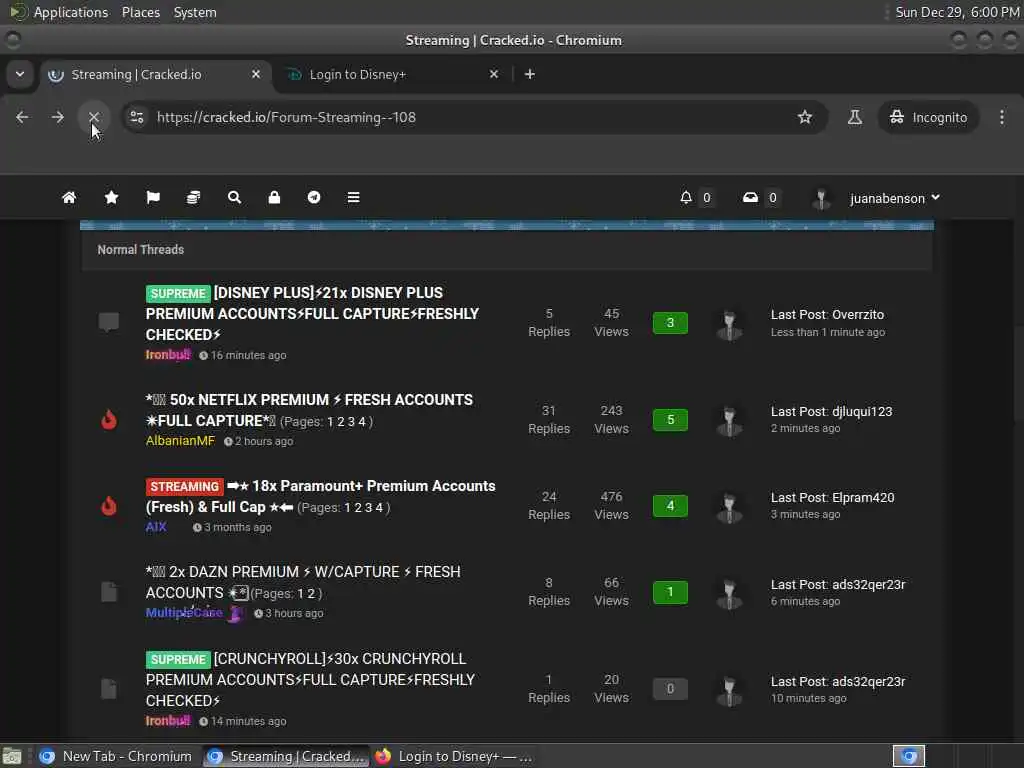The height and width of the screenshot is (768, 1024).
Task: Open AIX author profile
Action: click(x=156, y=527)
